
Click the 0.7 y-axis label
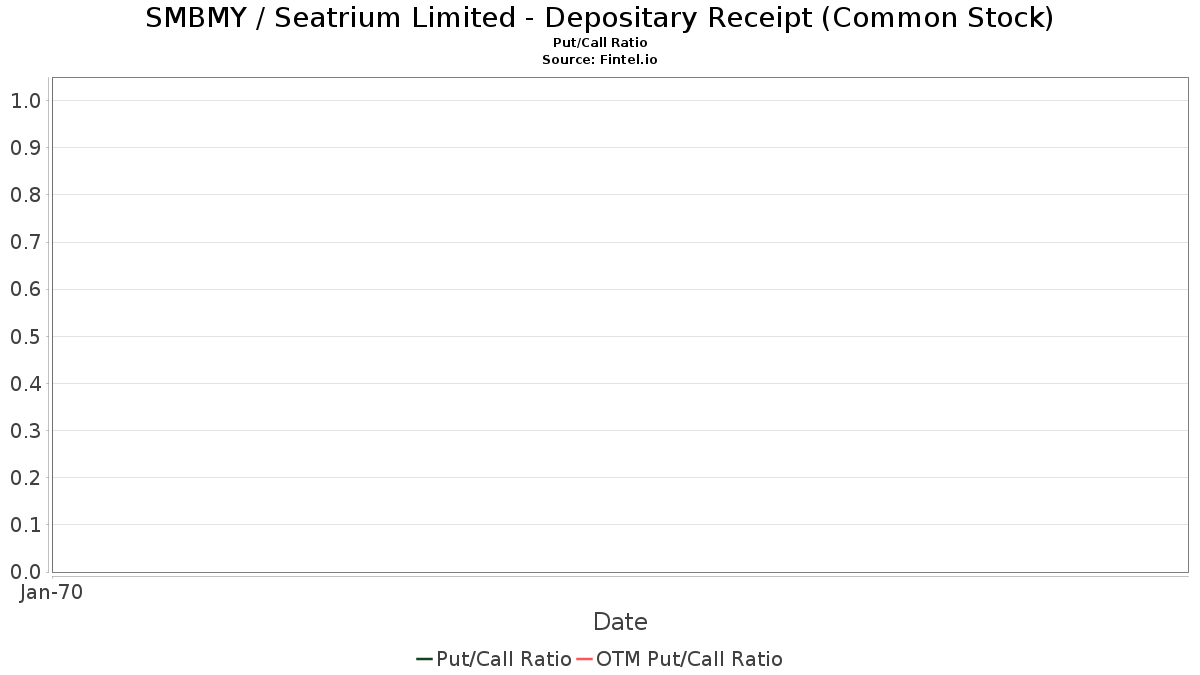coord(26,242)
